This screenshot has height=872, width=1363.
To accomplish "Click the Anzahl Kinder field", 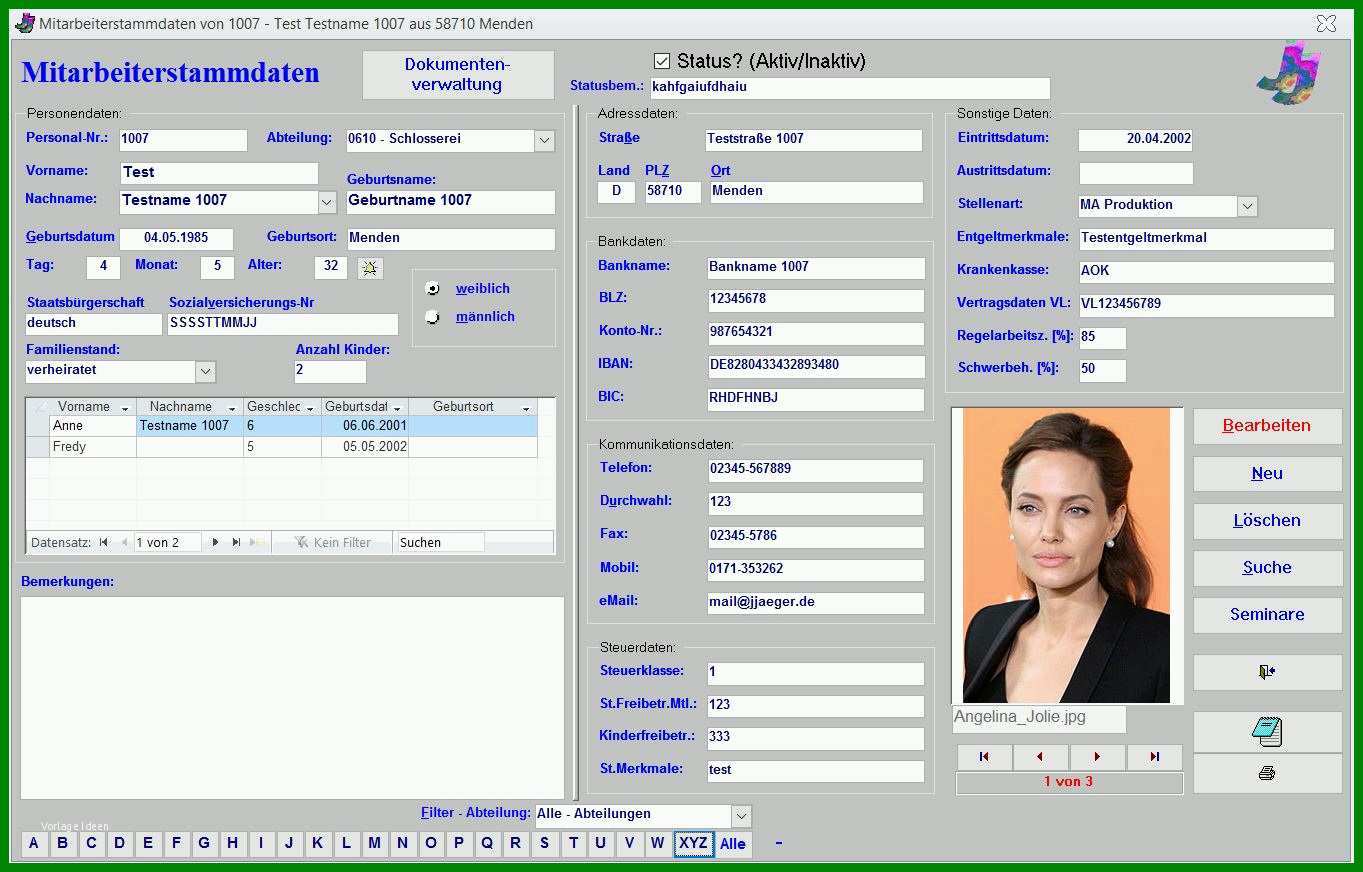I will tap(330, 371).
